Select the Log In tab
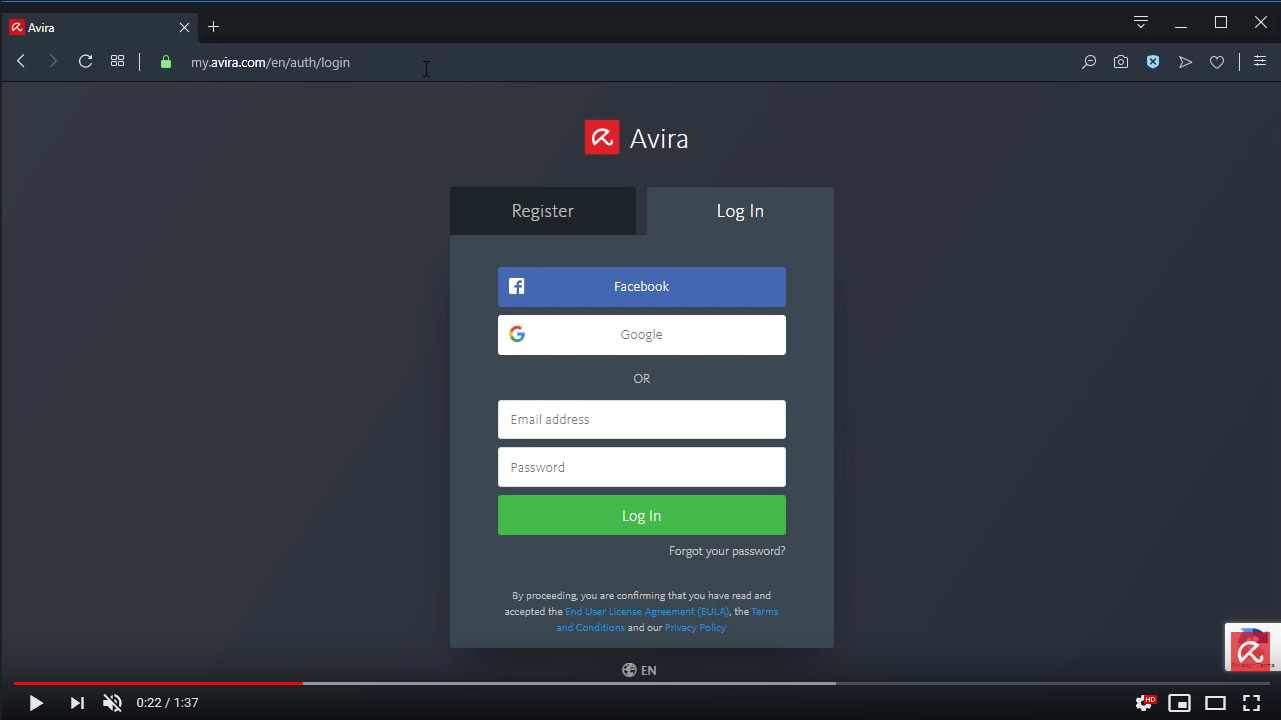1281x720 pixels. pos(740,211)
